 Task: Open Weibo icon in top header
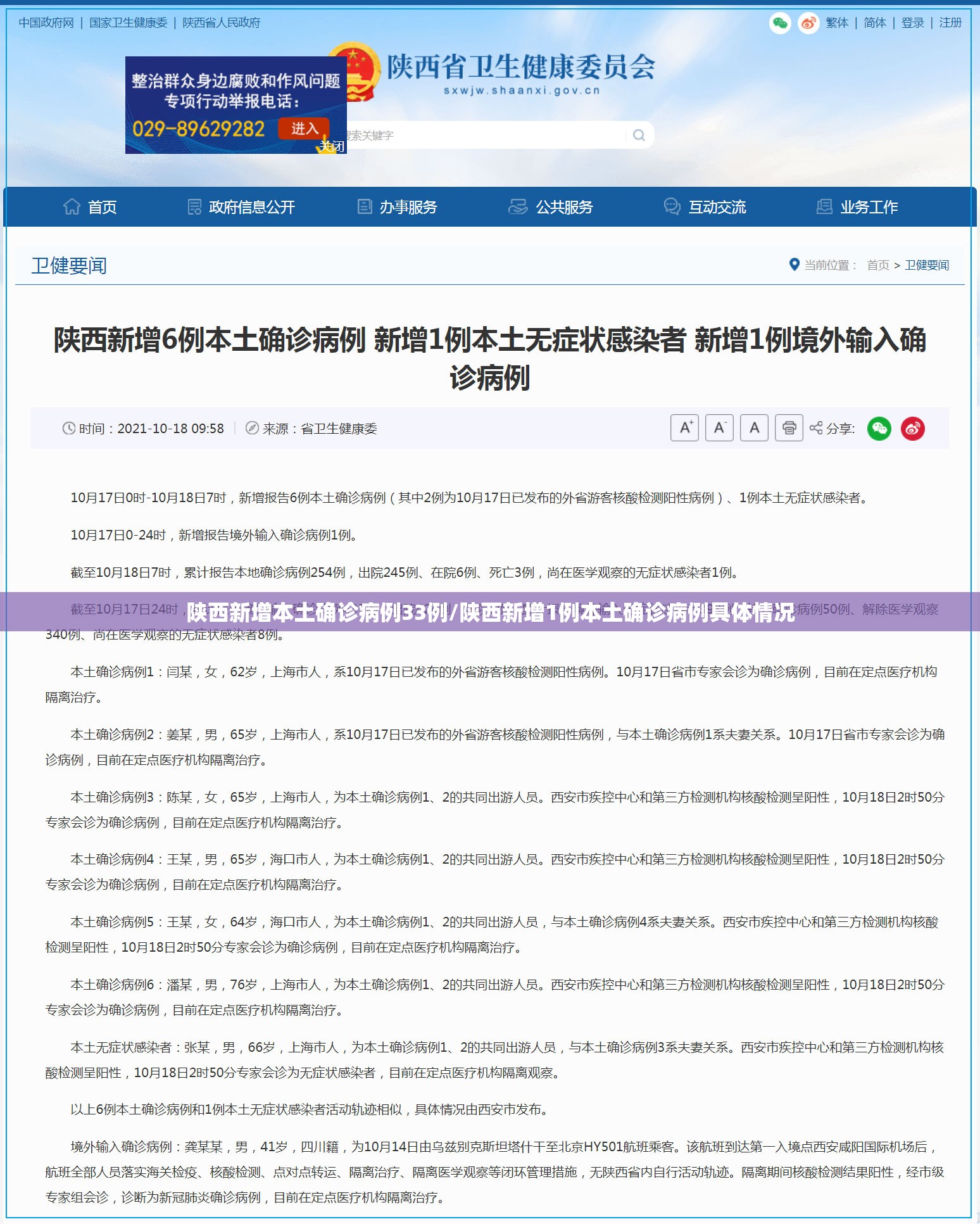pyautogui.click(x=808, y=23)
